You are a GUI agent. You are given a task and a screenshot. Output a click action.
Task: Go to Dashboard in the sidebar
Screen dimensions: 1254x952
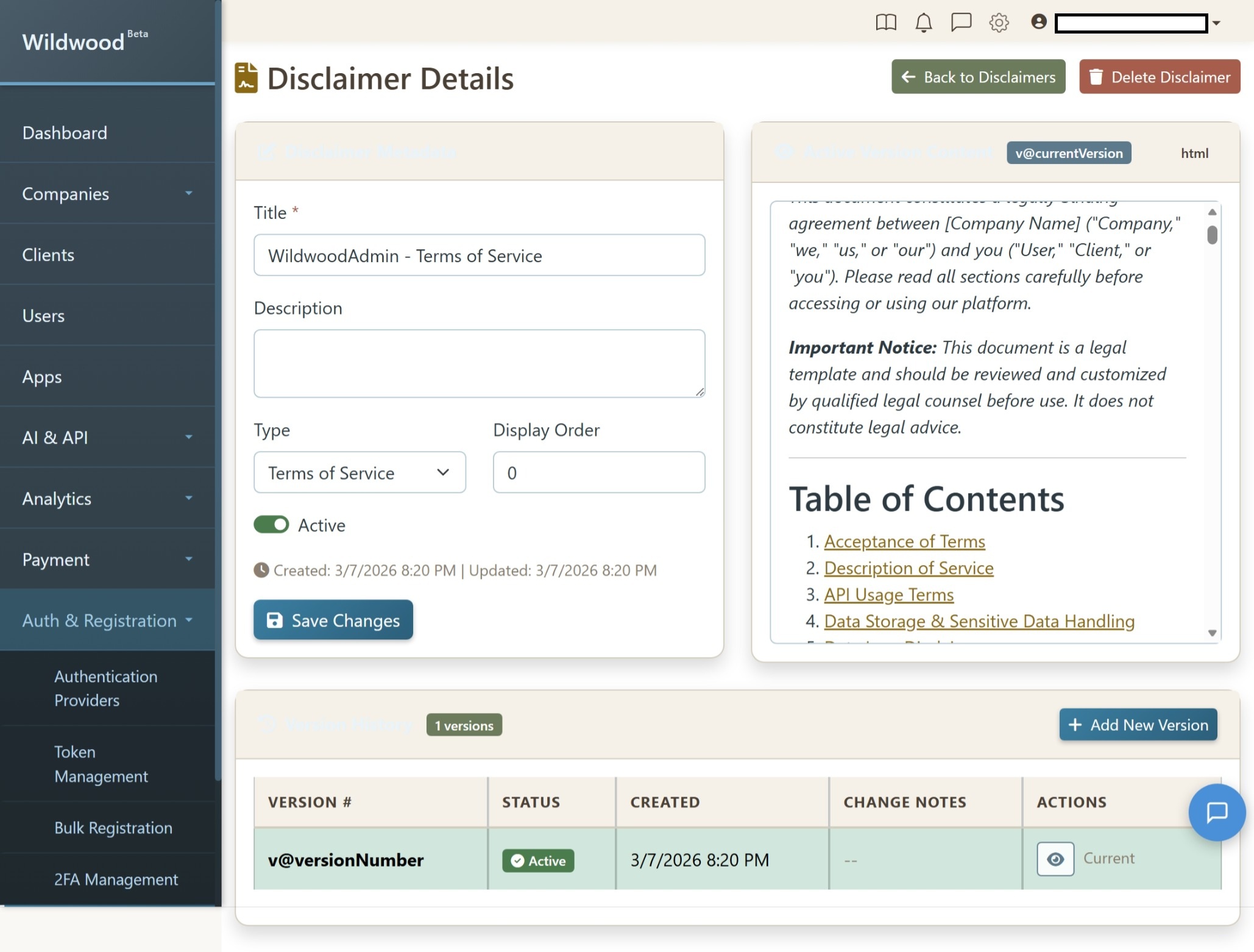pyautogui.click(x=65, y=133)
